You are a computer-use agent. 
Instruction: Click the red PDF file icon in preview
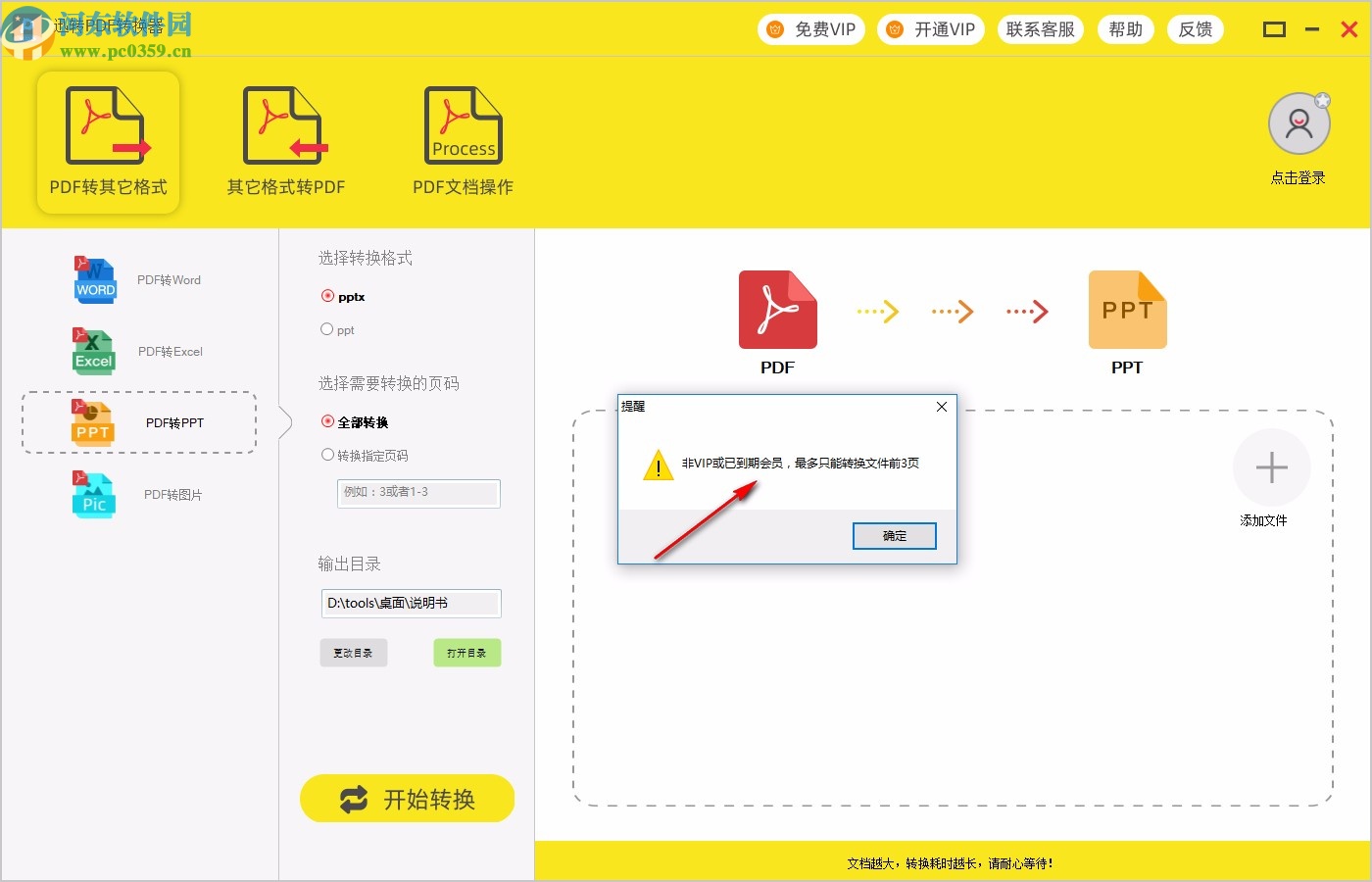pyautogui.click(x=777, y=309)
